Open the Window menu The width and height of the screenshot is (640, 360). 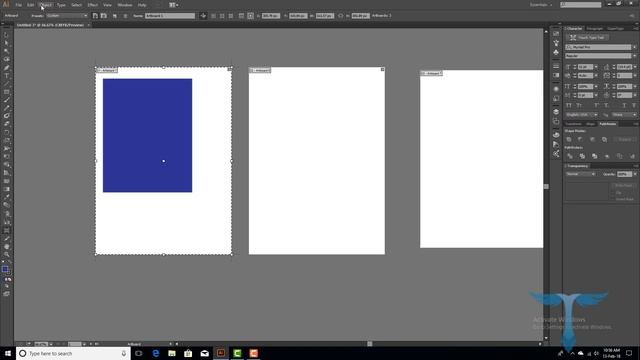pyautogui.click(x=125, y=5)
